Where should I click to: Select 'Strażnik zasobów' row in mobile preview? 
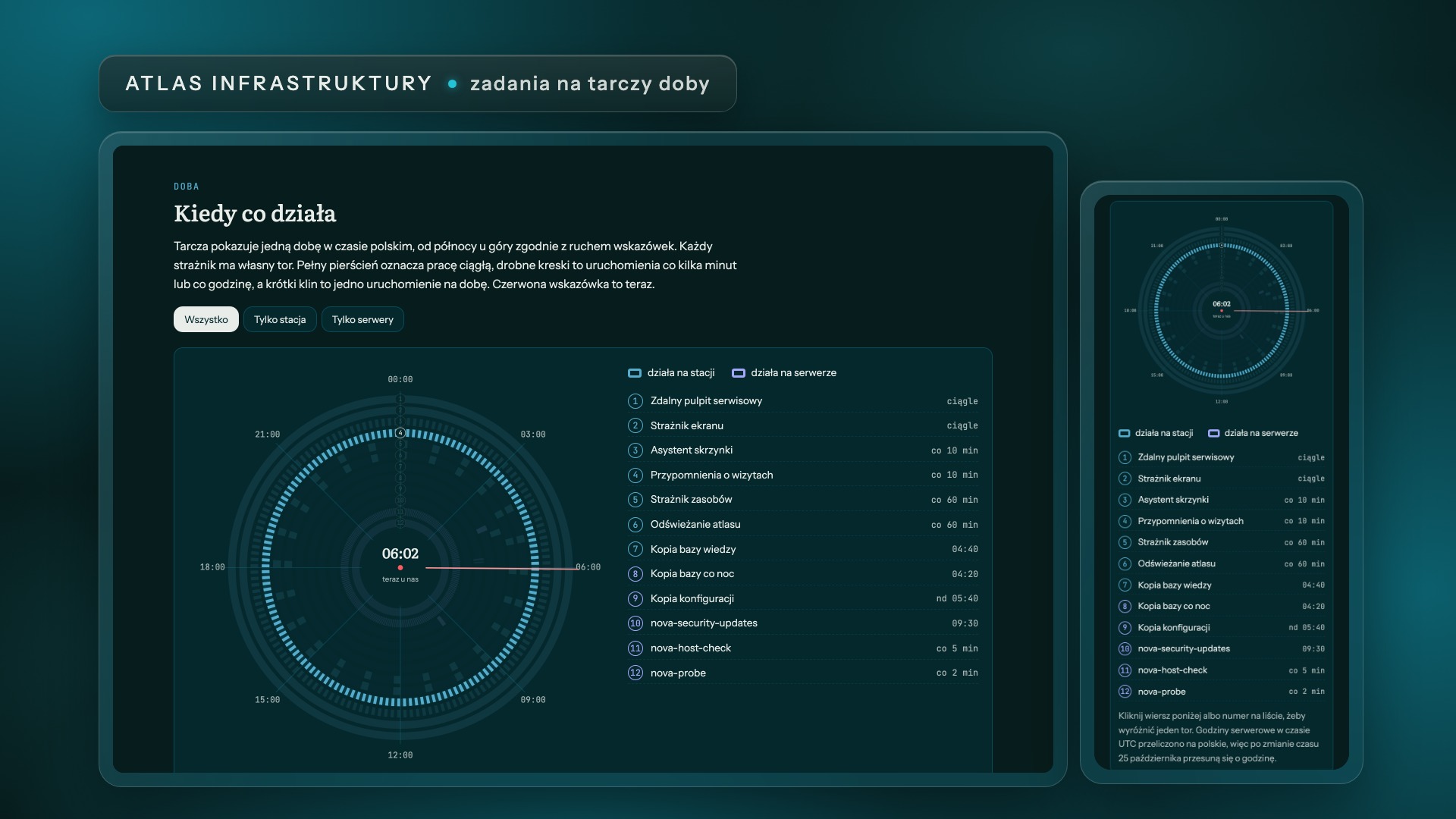(1222, 542)
